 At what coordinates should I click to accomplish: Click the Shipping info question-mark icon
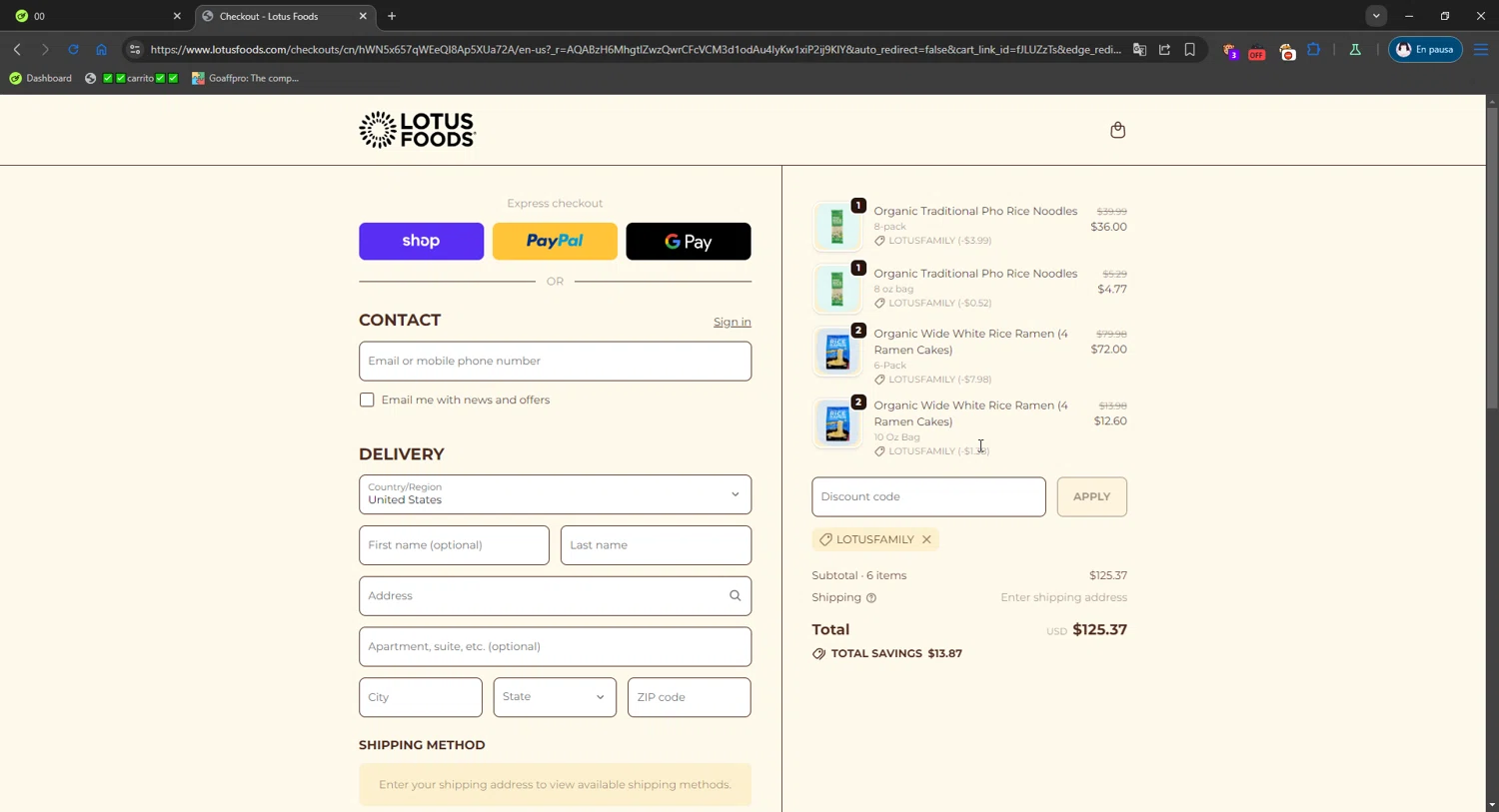pyautogui.click(x=871, y=598)
